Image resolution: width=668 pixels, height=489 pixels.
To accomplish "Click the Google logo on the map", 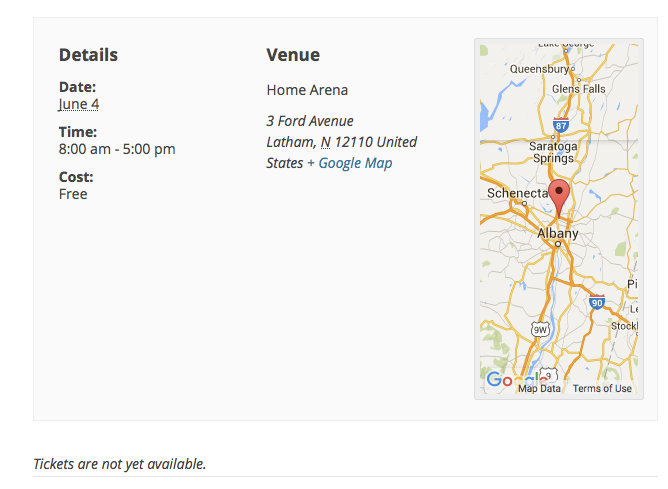I will [499, 380].
